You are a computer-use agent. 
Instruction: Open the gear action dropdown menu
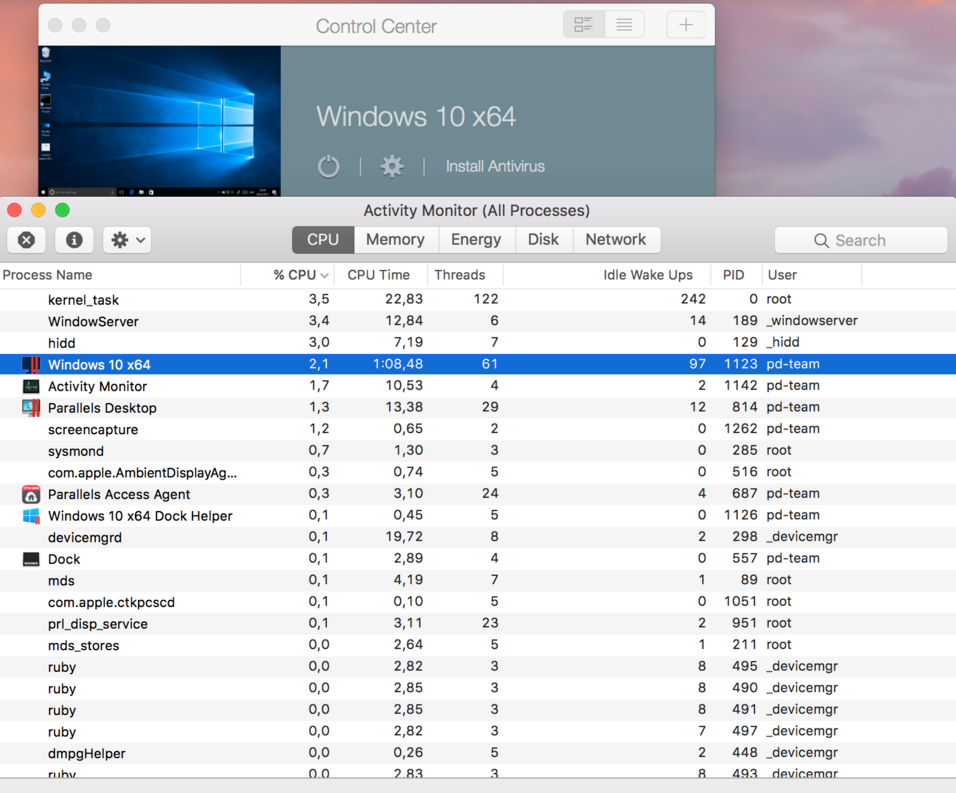(128, 240)
